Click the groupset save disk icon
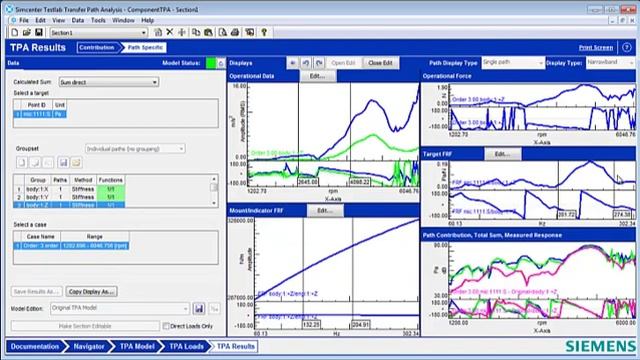 [x=63, y=162]
